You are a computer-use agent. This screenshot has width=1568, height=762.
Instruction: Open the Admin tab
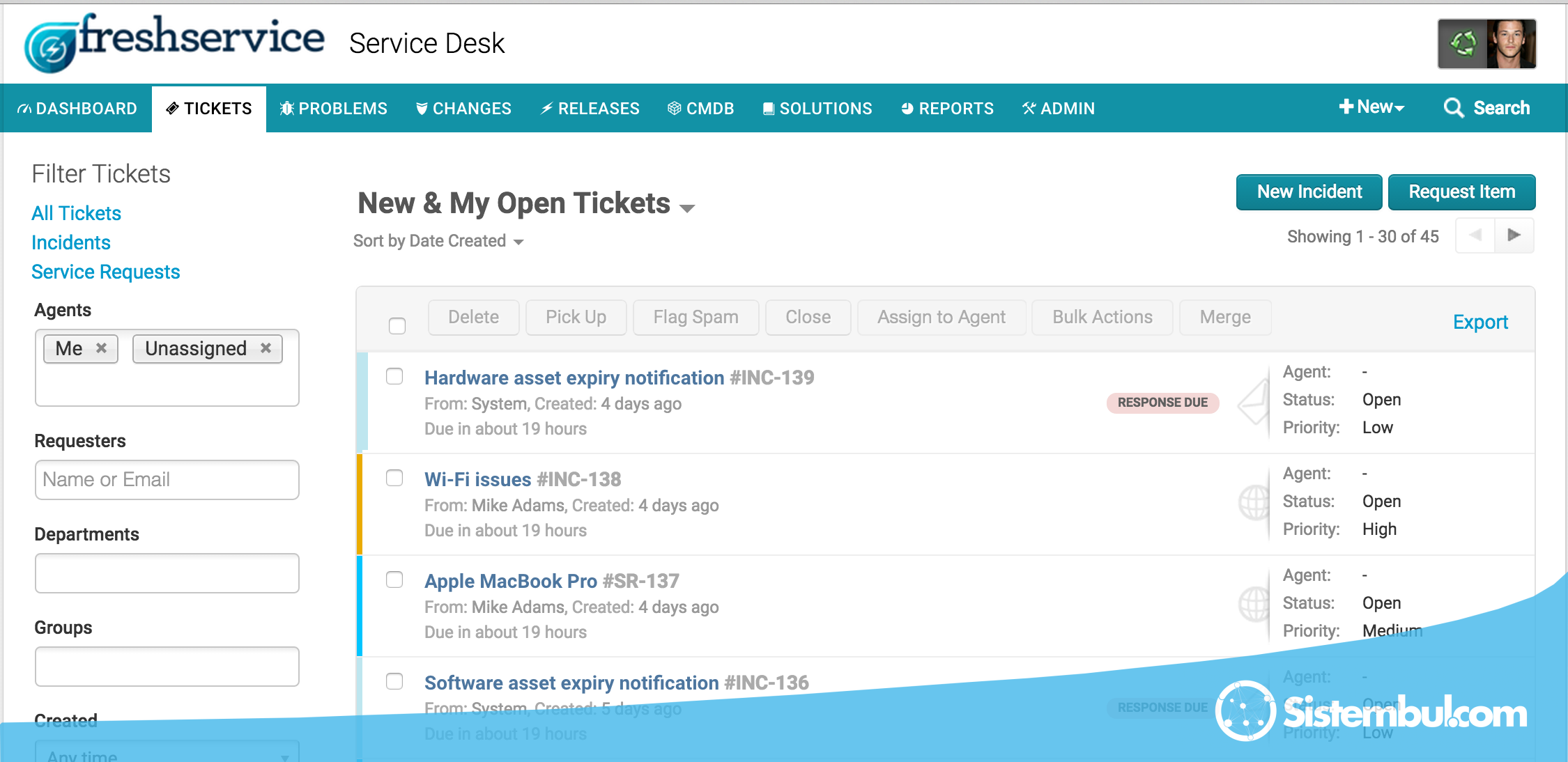point(1059,109)
